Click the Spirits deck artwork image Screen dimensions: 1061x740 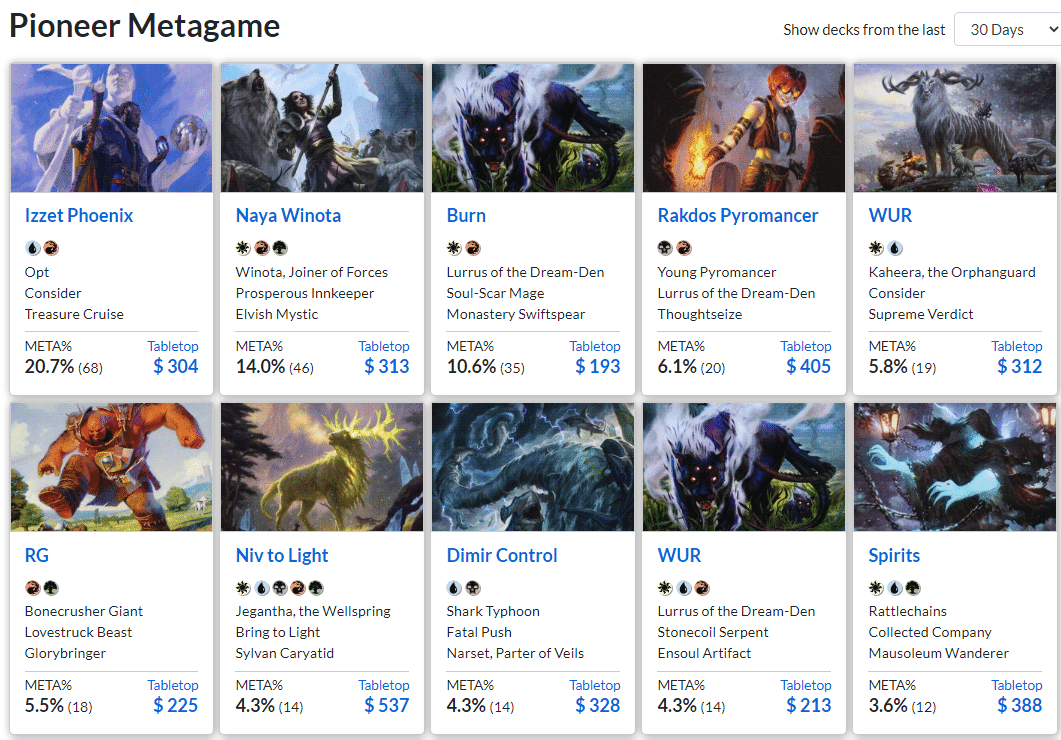(955, 467)
